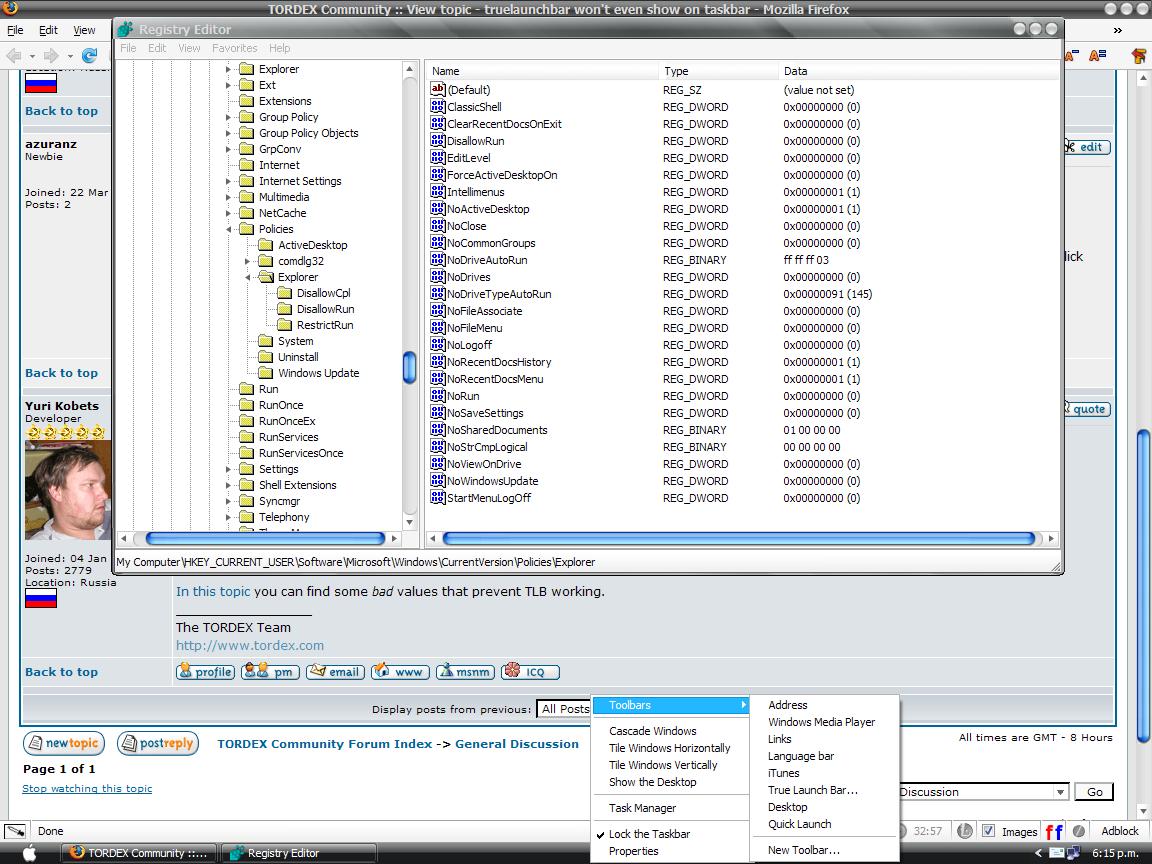This screenshot has width=1152, height=864.
Task: Open Task Manager from context menu
Action: (x=642, y=808)
